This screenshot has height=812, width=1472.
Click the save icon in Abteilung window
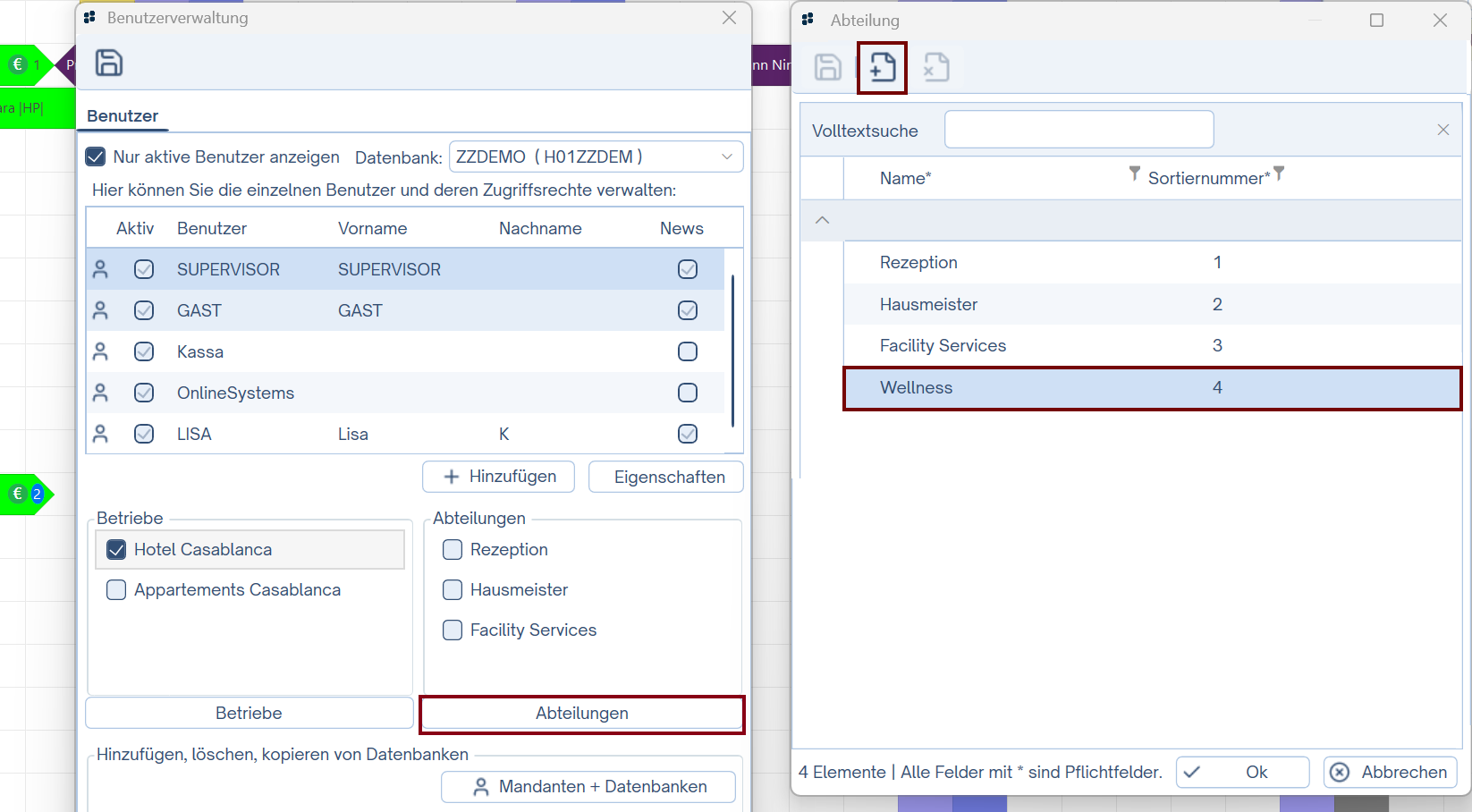click(827, 68)
